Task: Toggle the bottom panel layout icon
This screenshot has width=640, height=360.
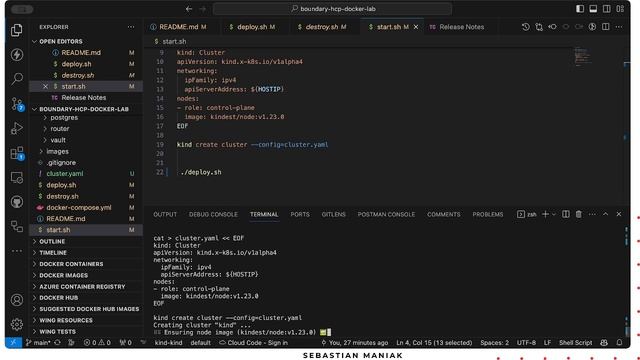Action: pyautogui.click(x=593, y=9)
